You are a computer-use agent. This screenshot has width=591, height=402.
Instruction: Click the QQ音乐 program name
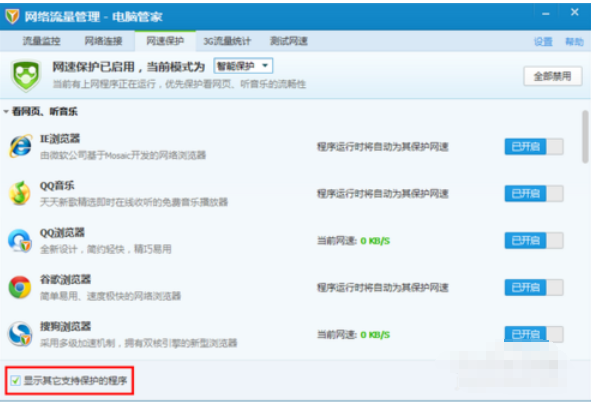click(x=57, y=185)
